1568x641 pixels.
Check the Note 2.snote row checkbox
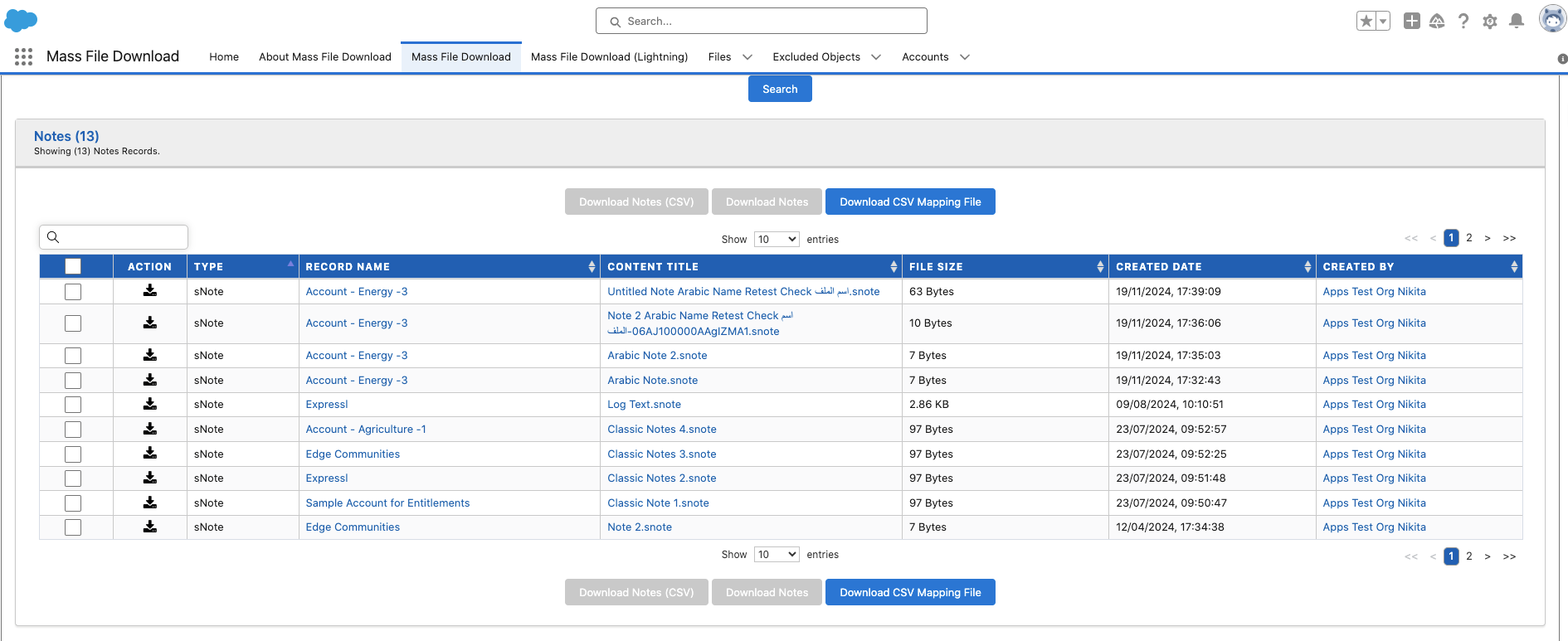pyautogui.click(x=73, y=527)
